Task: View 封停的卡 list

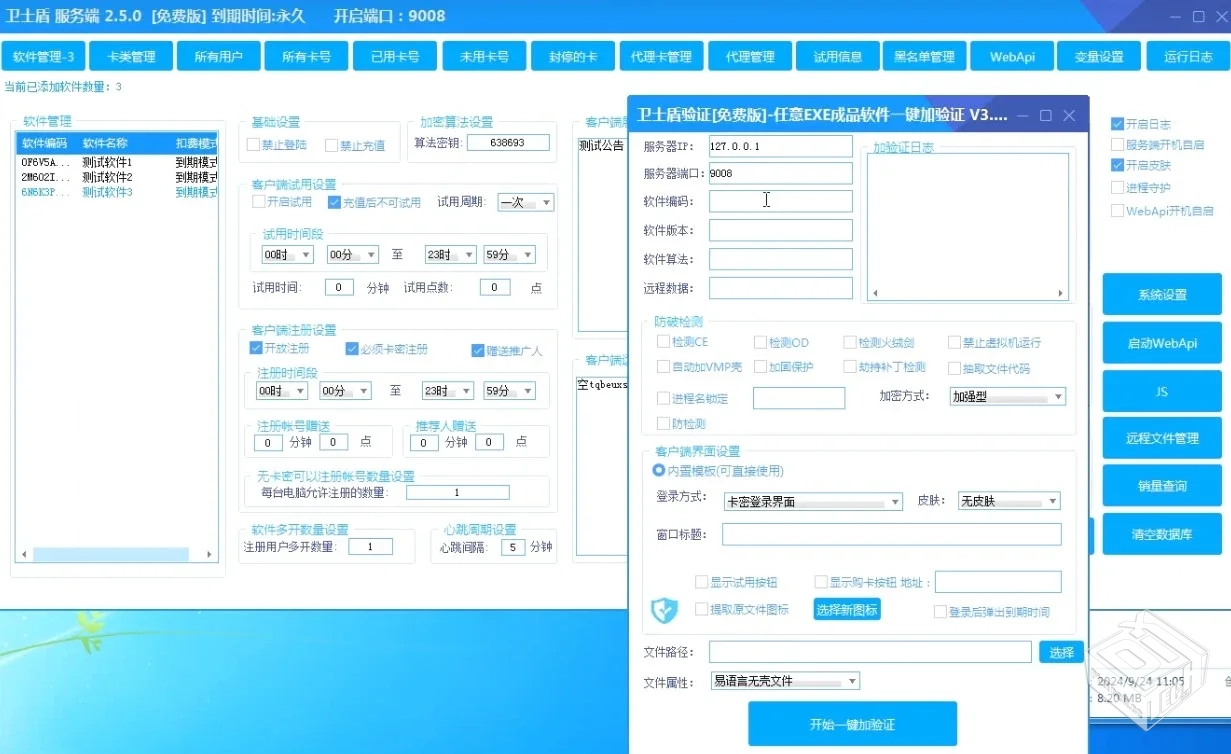Action: click(x=572, y=56)
